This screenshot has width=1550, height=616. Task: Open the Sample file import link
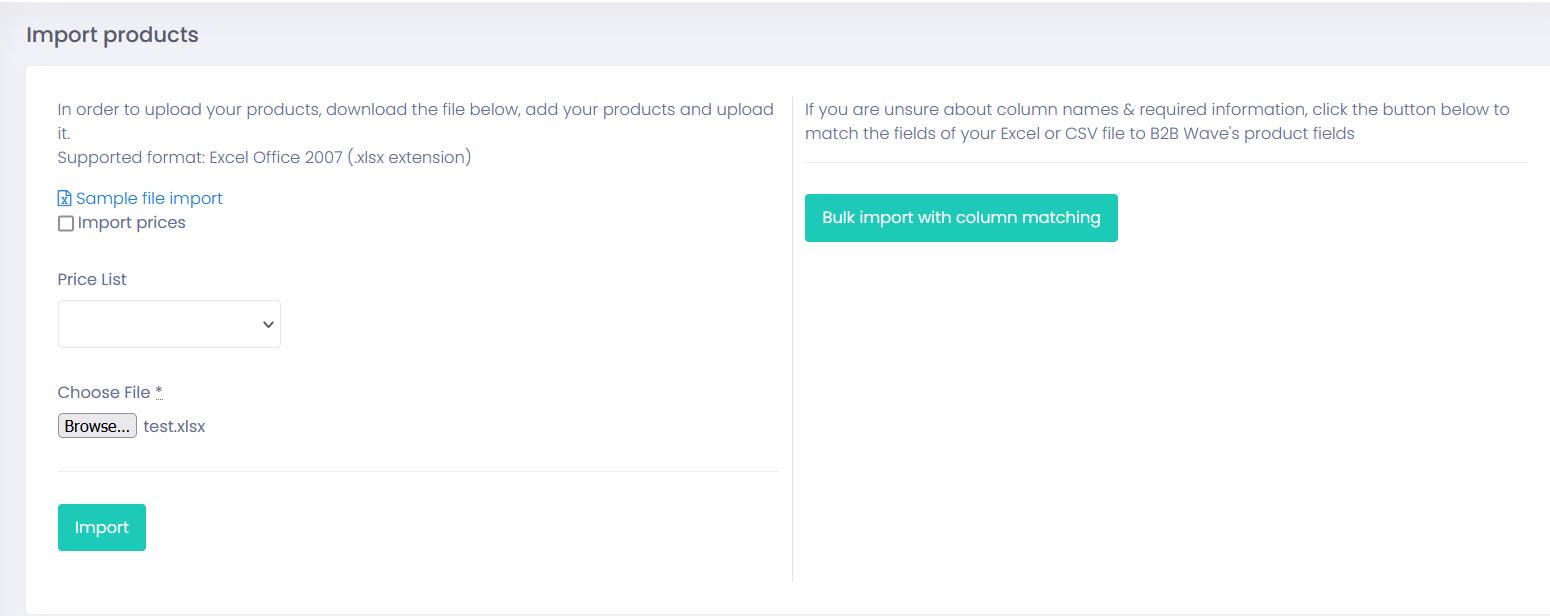point(149,198)
